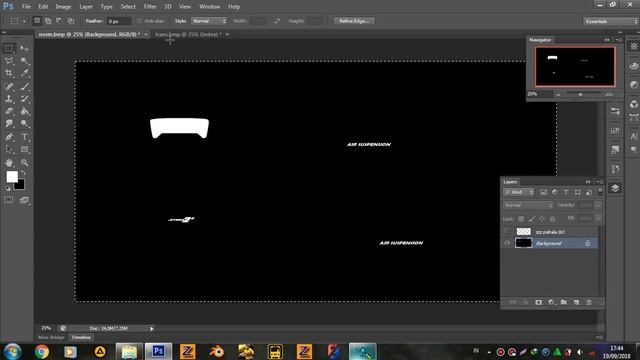The height and width of the screenshot is (360, 640).
Task: Delete layer with trash icon
Action: pyautogui.click(x=589, y=302)
